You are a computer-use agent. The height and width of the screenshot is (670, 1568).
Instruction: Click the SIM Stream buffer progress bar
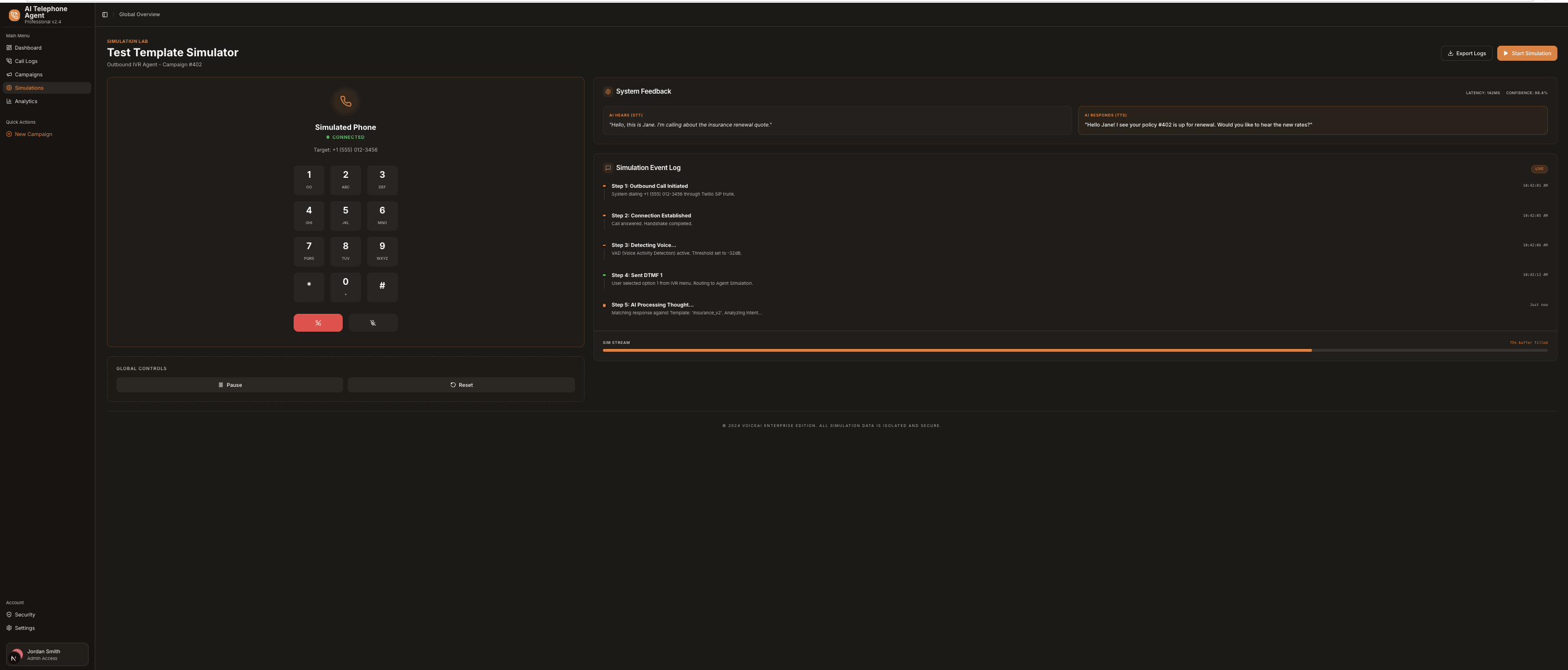coord(1074,350)
